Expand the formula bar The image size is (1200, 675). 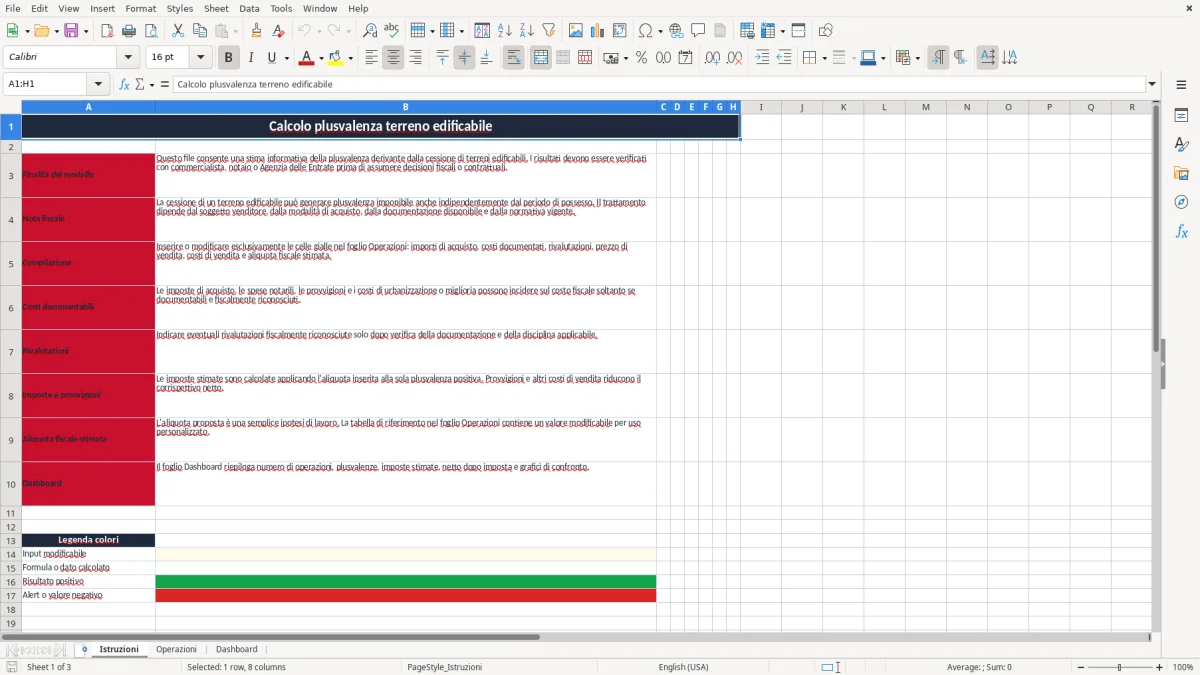[x=1152, y=85]
